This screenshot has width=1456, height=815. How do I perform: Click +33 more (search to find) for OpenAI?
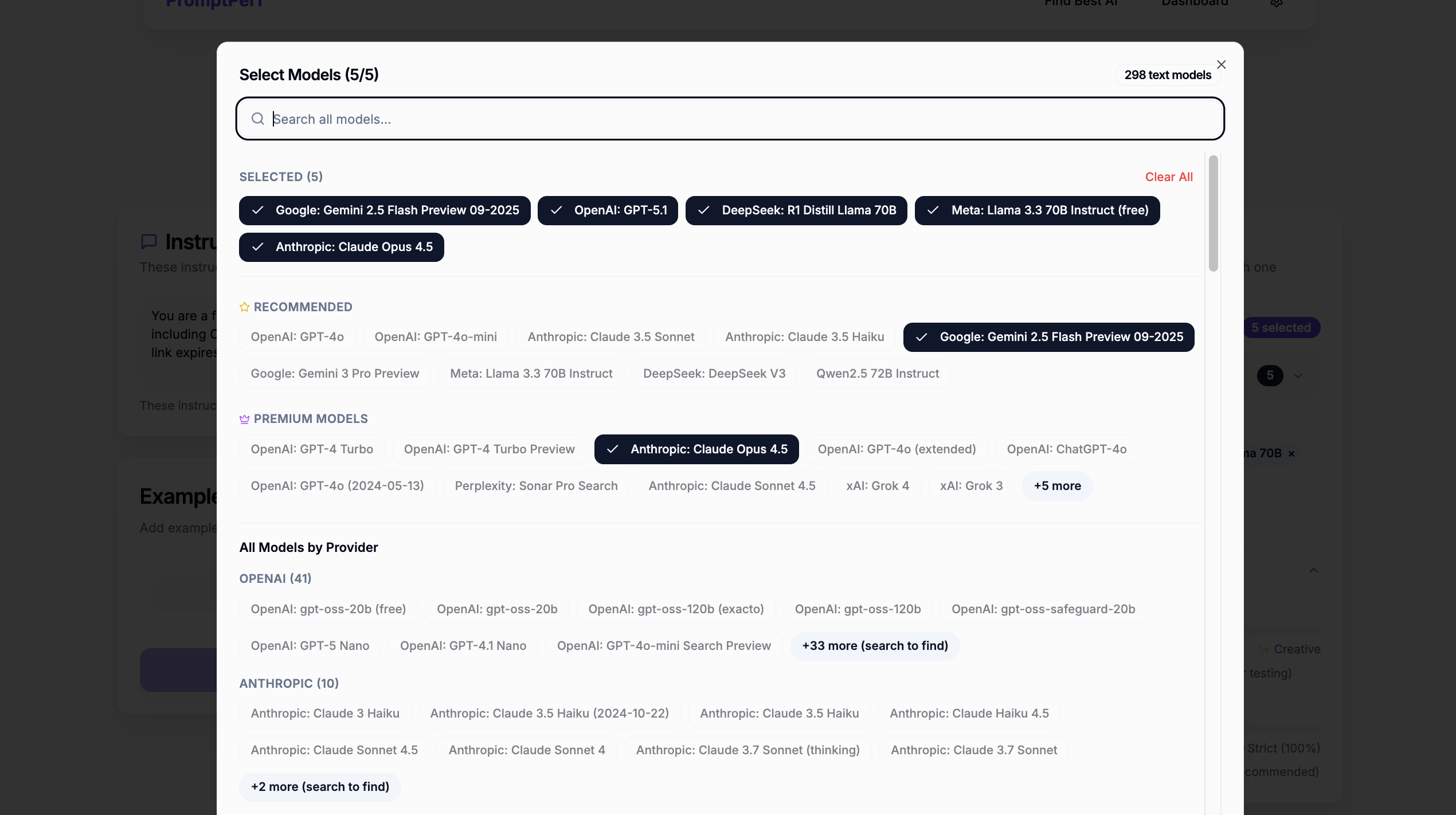coord(874,645)
